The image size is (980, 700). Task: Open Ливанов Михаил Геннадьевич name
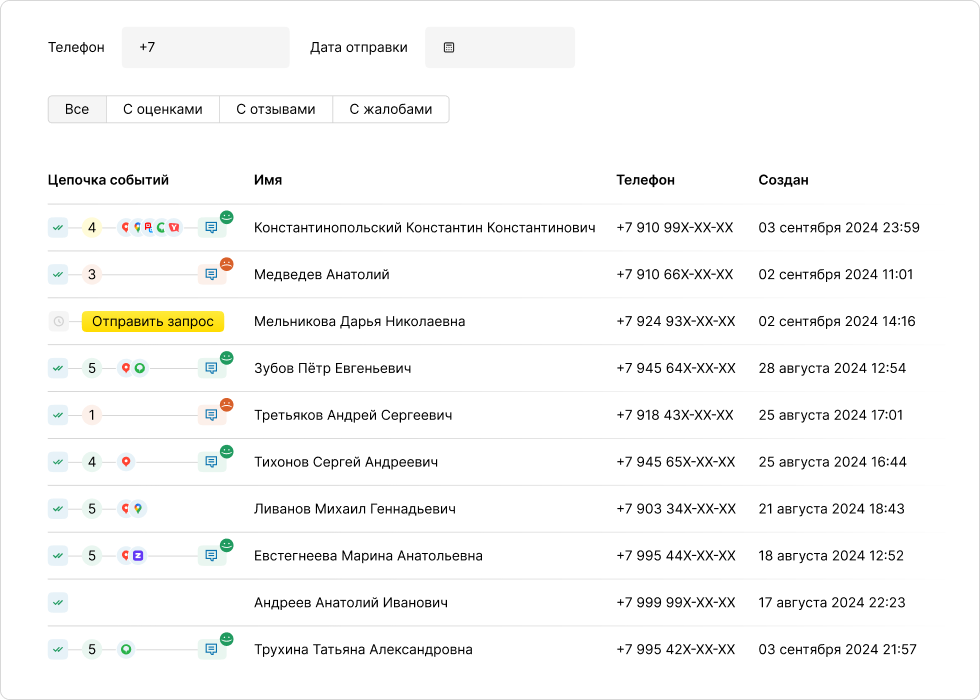click(354, 509)
